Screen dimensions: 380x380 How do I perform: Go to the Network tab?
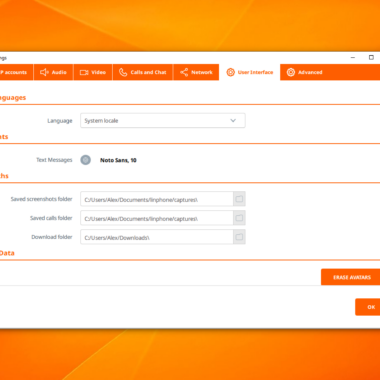click(x=196, y=72)
